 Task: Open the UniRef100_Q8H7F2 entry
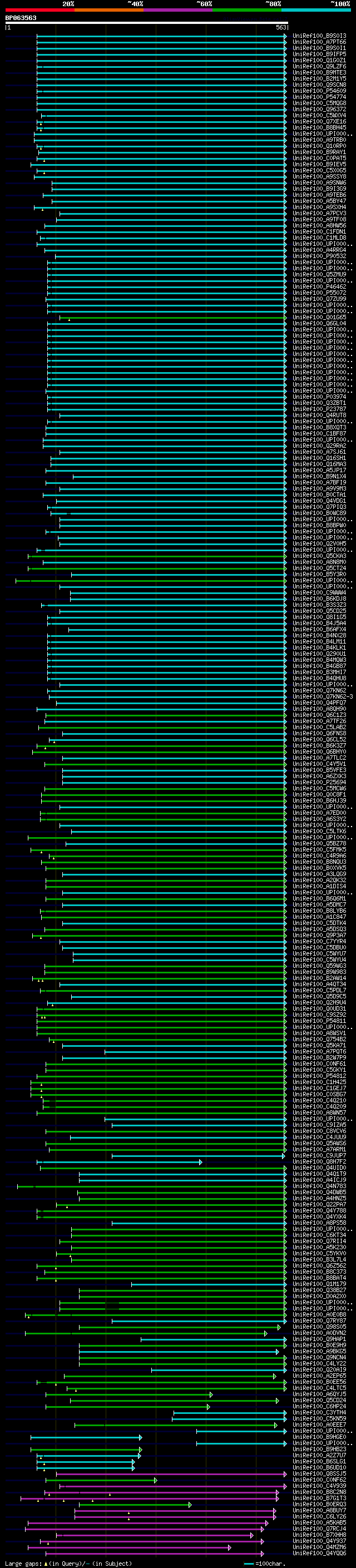tap(319, 1162)
